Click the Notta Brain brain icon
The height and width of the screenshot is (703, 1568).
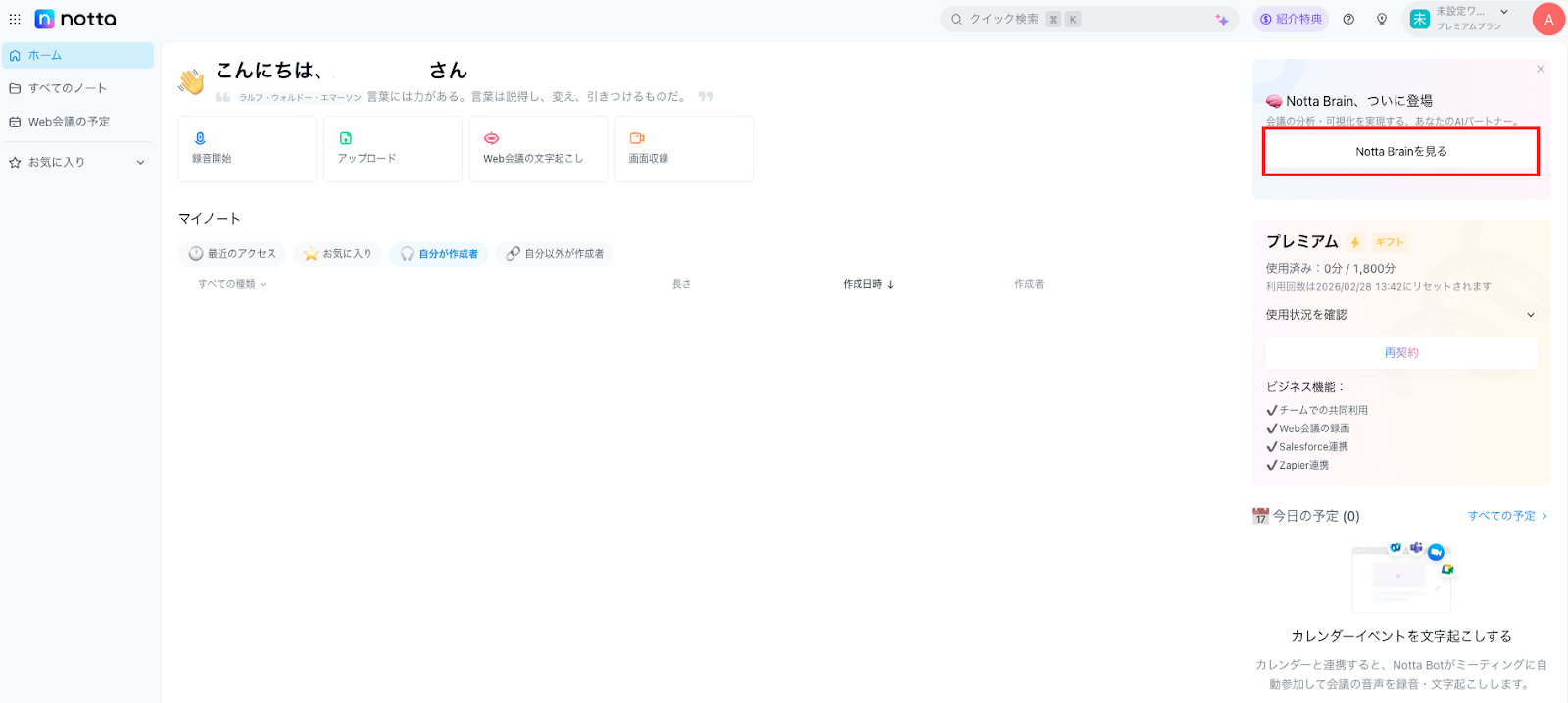coord(1274,101)
